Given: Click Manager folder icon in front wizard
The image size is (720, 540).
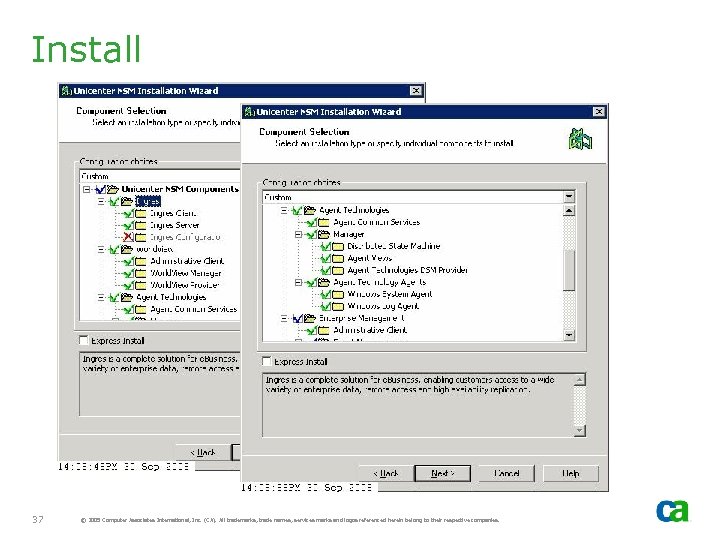Looking at the screenshot, I should click(x=324, y=234).
